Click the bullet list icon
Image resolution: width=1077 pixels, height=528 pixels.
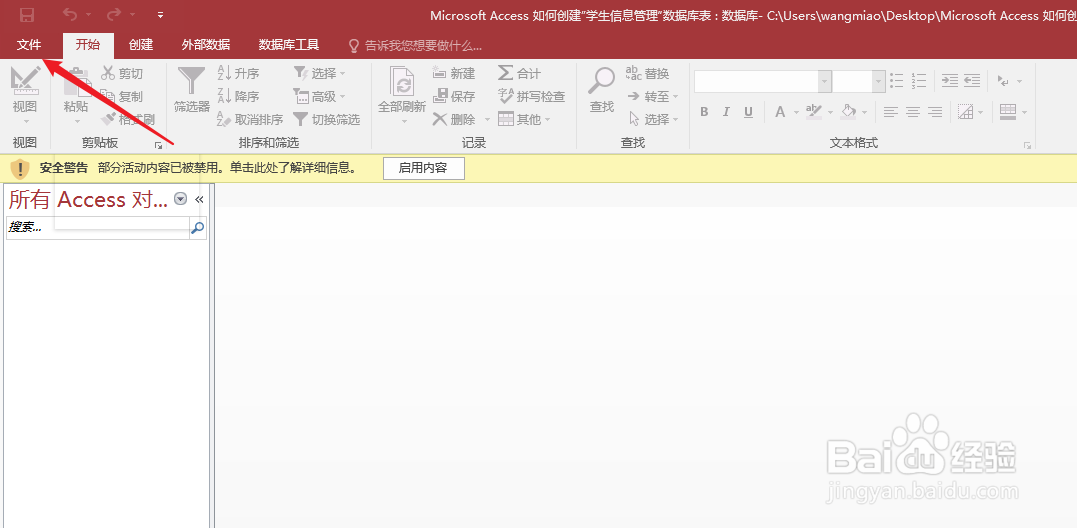click(x=896, y=81)
